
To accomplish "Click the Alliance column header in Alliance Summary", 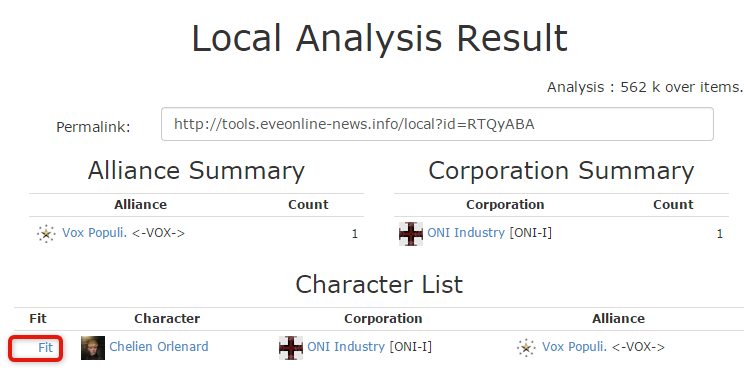I will [140, 205].
